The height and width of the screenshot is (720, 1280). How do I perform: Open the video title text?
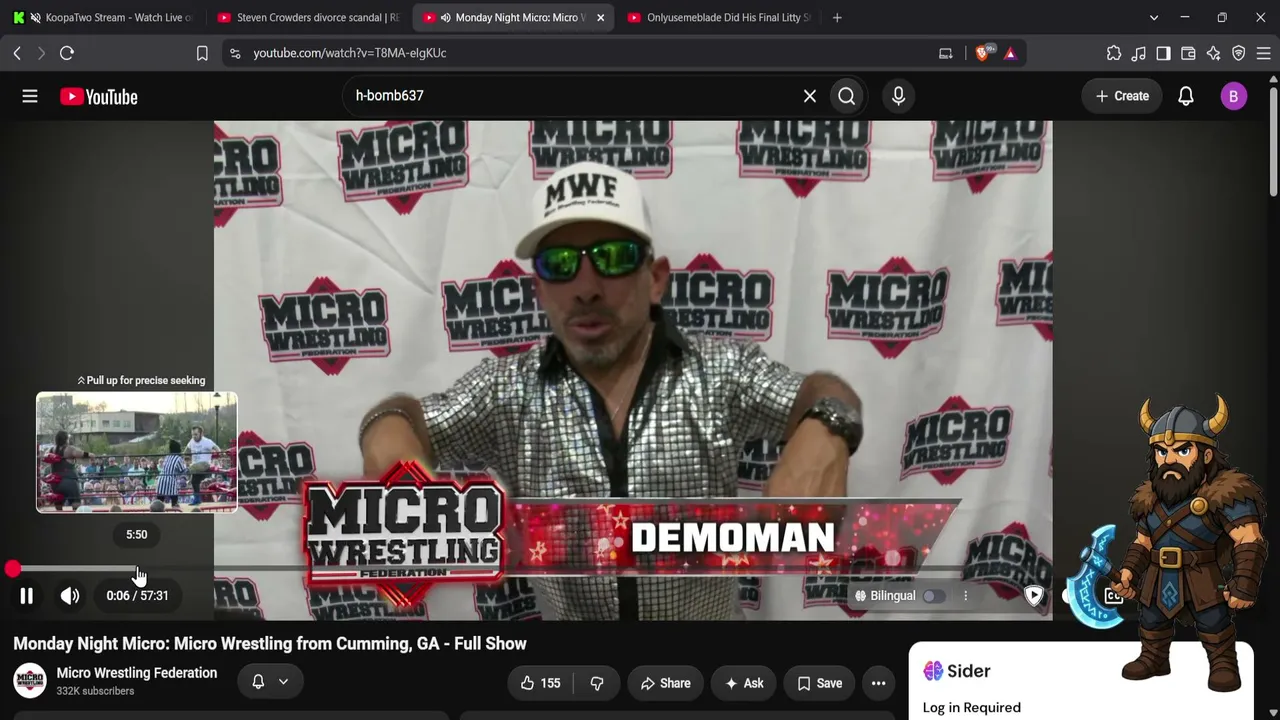pos(270,644)
